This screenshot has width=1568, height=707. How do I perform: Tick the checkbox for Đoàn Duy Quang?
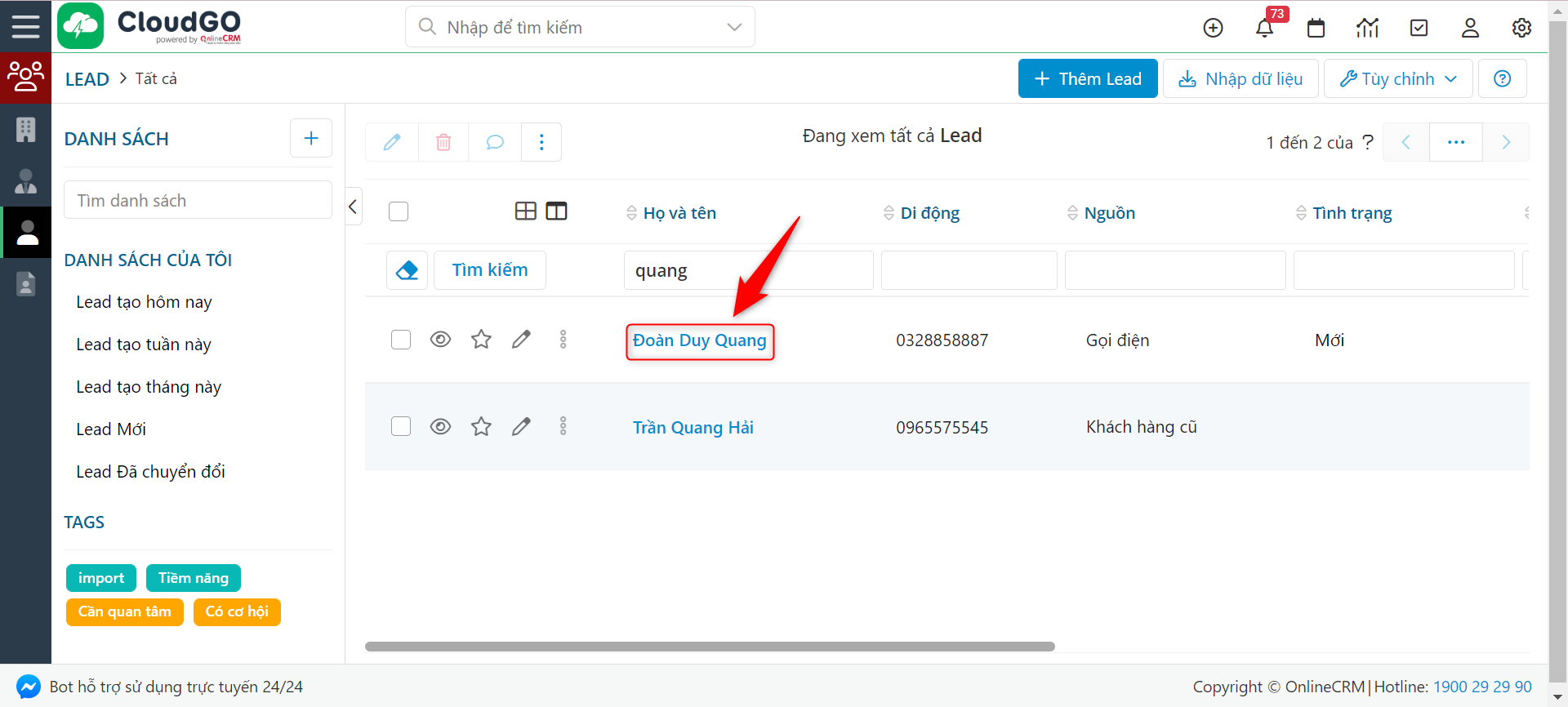coord(401,340)
